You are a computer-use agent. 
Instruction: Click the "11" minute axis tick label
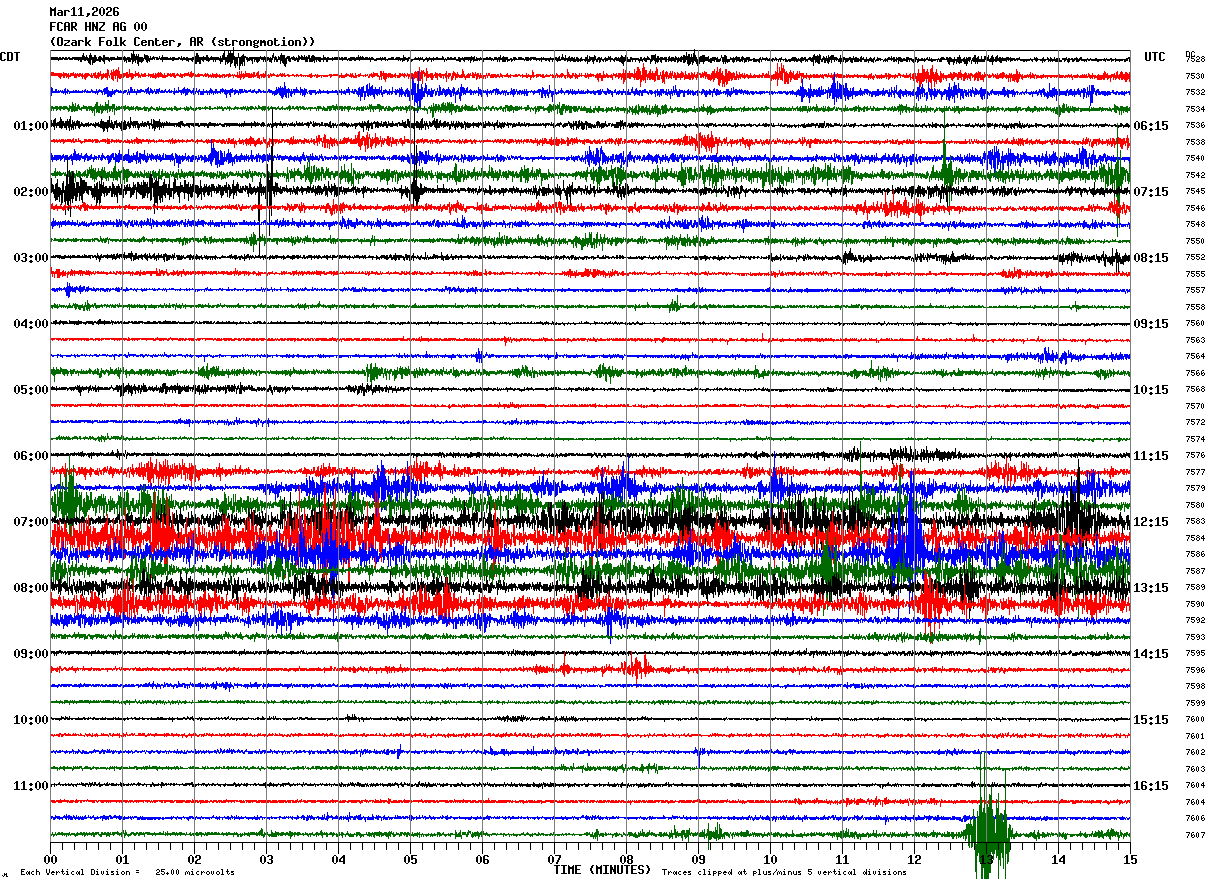pyautogui.click(x=842, y=859)
